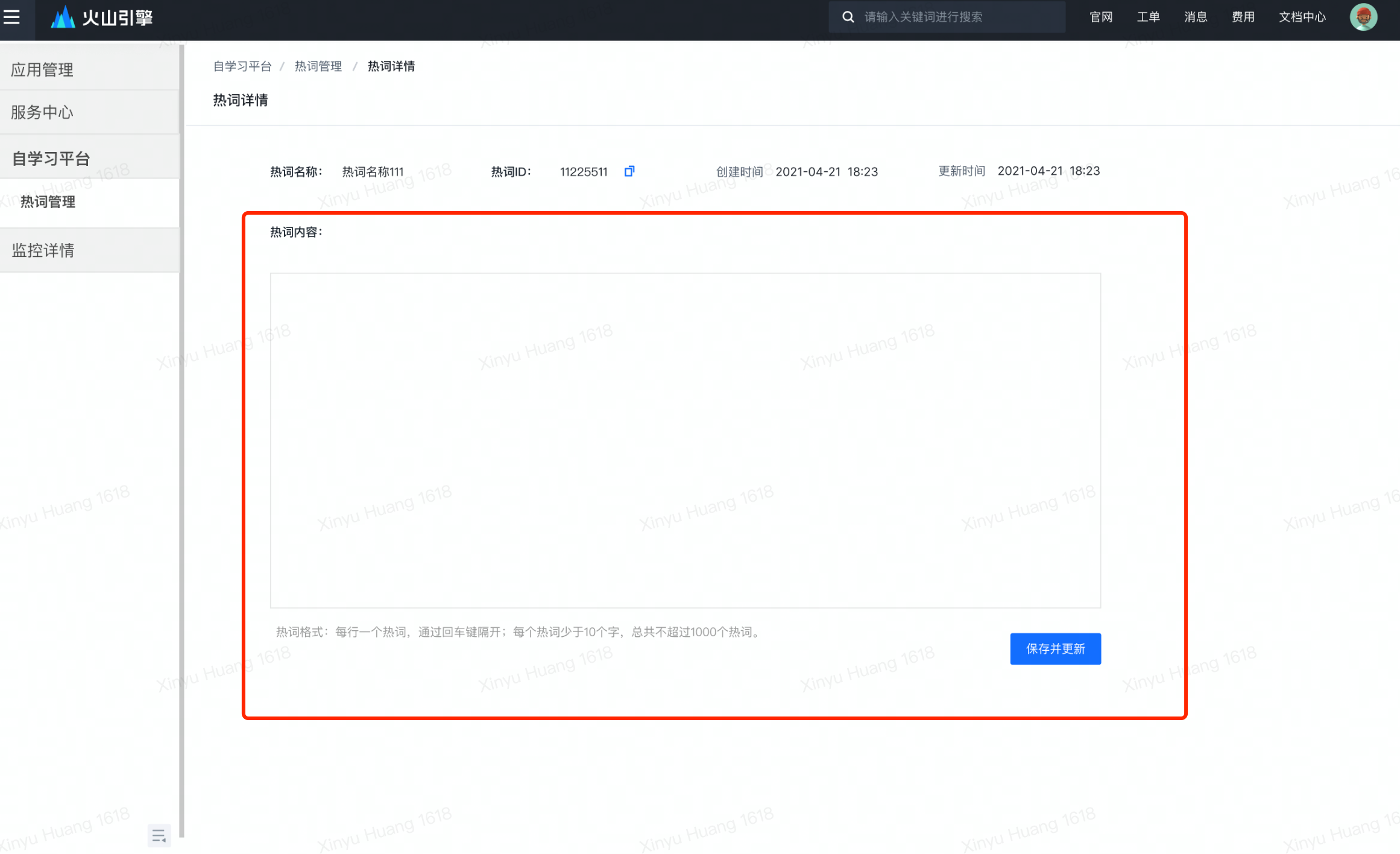Open the 官网 link
1400x854 pixels.
click(x=1101, y=17)
